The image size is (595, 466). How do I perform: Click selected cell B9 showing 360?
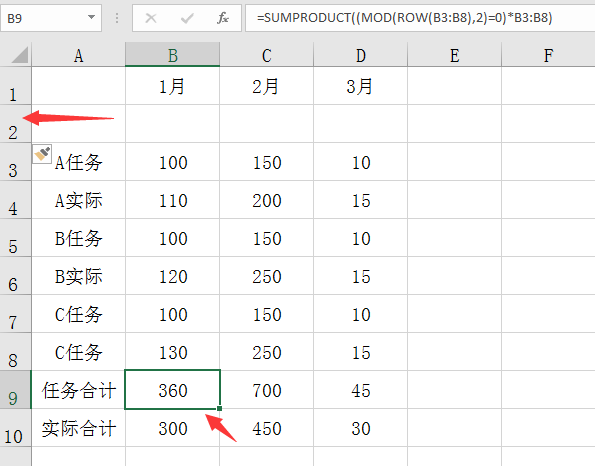(x=173, y=389)
